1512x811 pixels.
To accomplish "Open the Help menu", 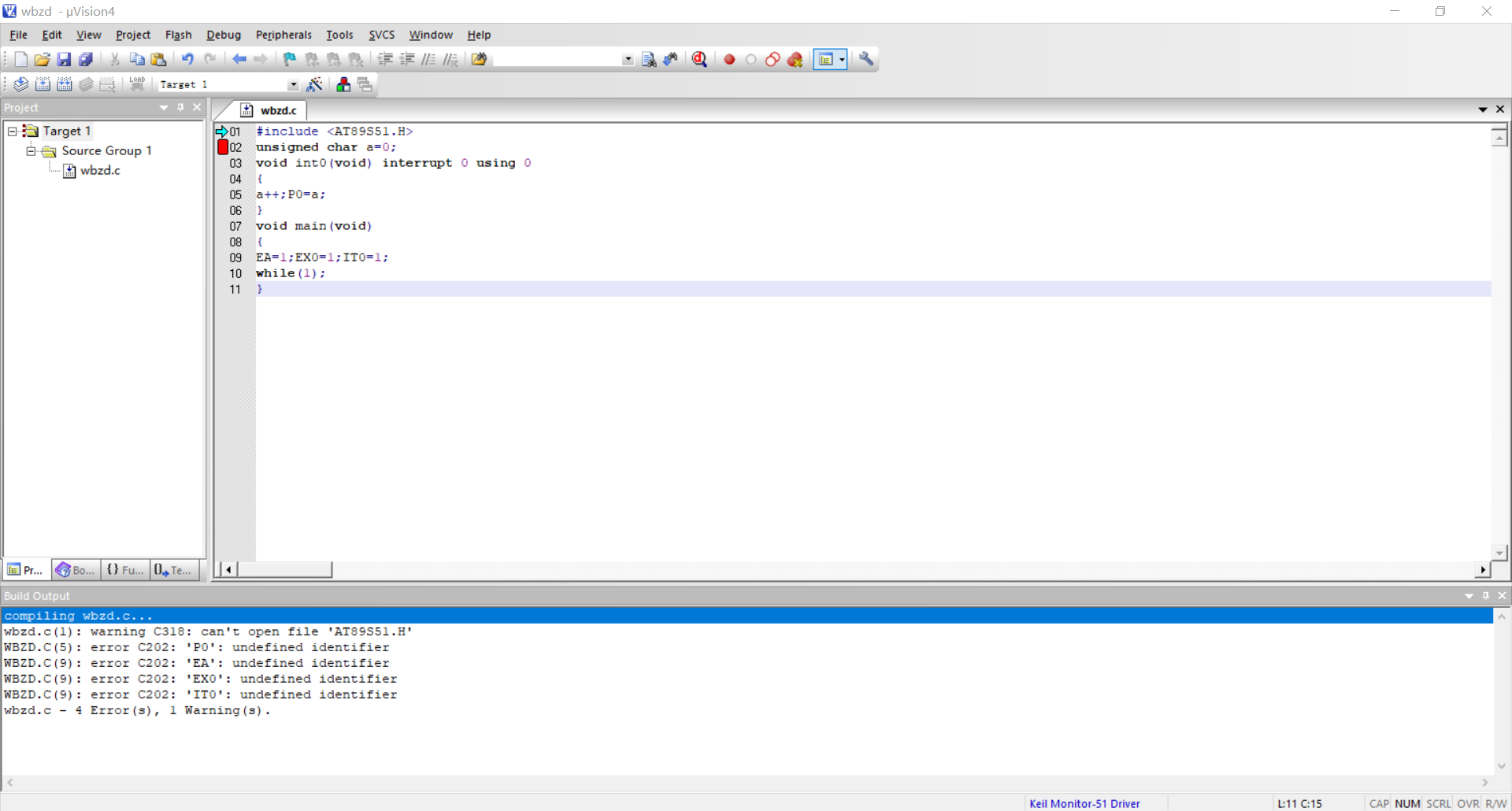I will click(x=479, y=35).
